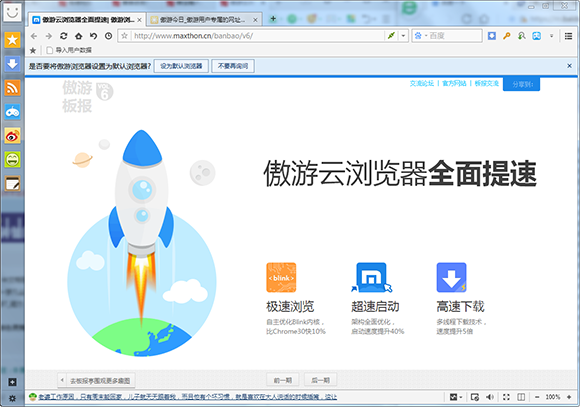
Task: Zoom out with the minus button
Action: coord(537,397)
